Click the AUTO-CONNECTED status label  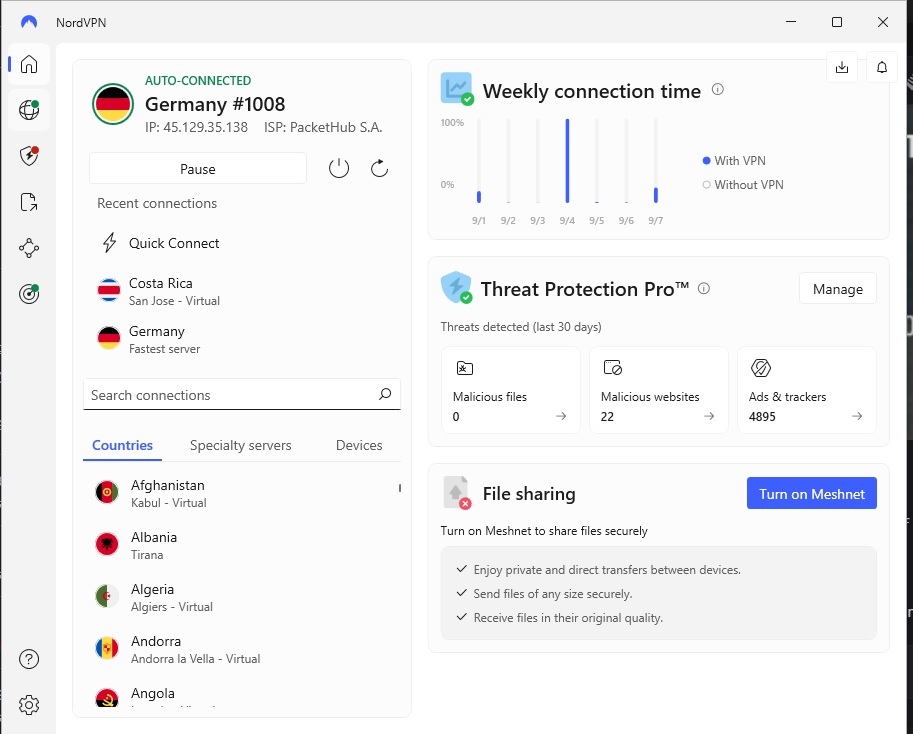(198, 80)
